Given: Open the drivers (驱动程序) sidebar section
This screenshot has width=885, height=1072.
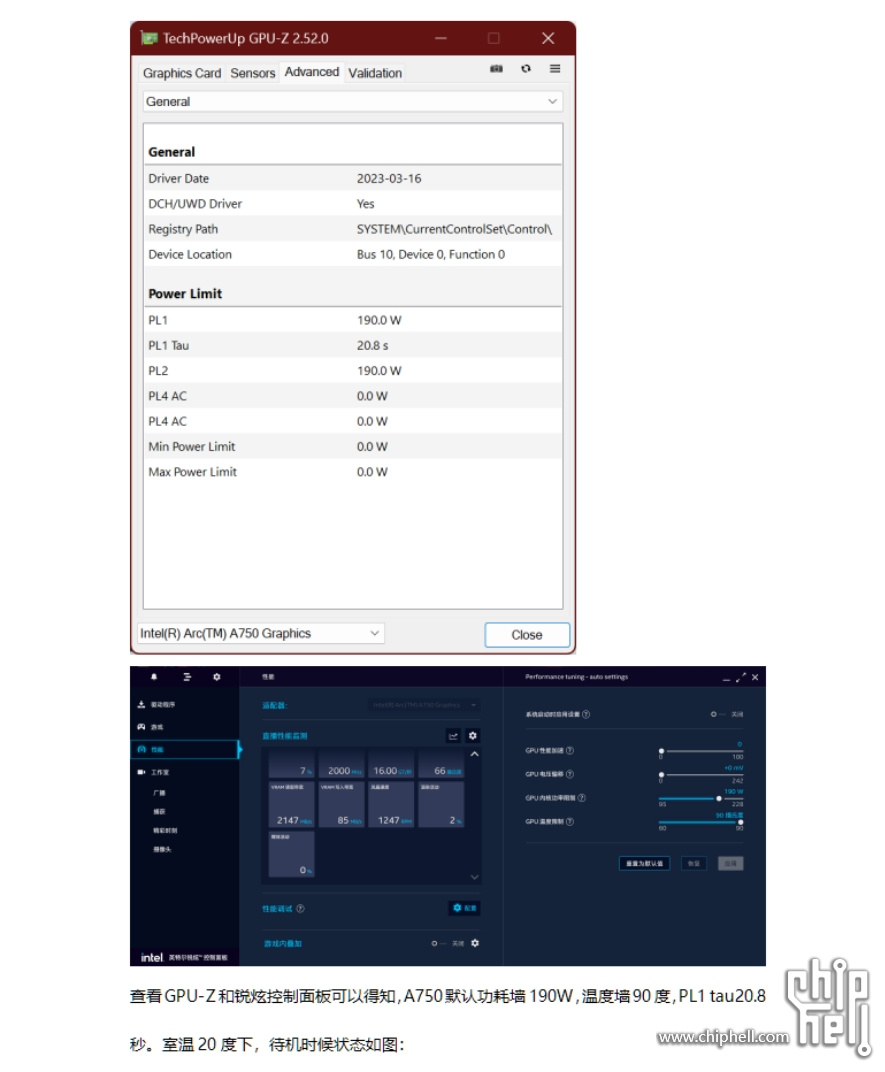Looking at the screenshot, I should [x=157, y=704].
